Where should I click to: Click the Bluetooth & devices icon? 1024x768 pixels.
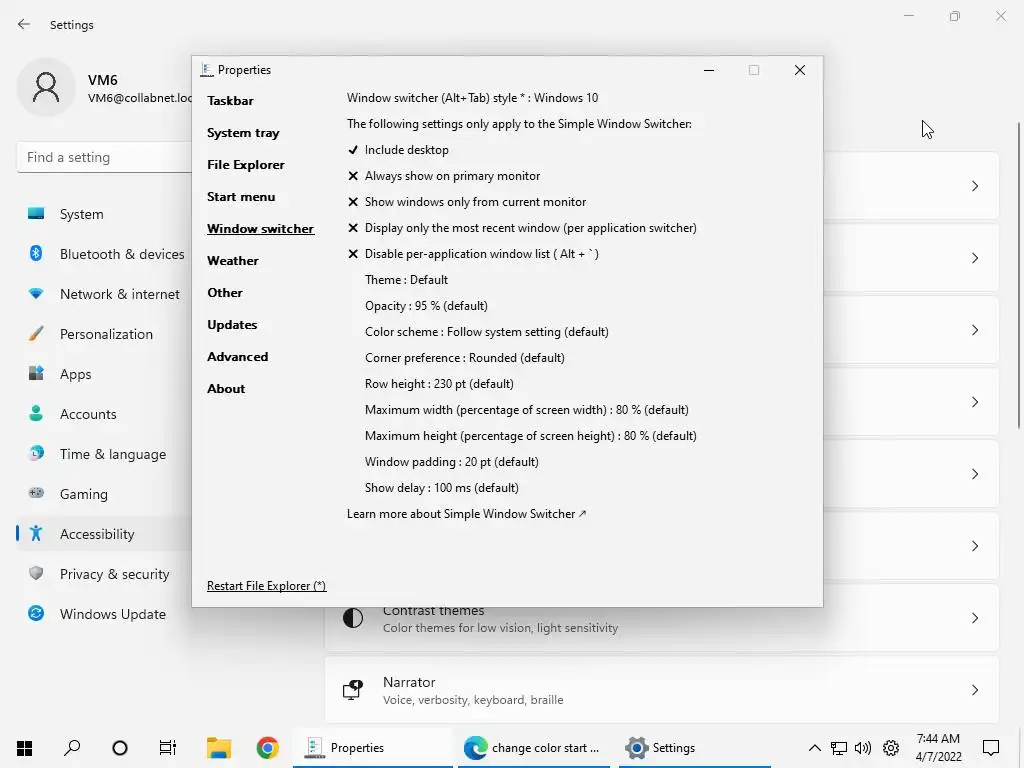[36, 253]
